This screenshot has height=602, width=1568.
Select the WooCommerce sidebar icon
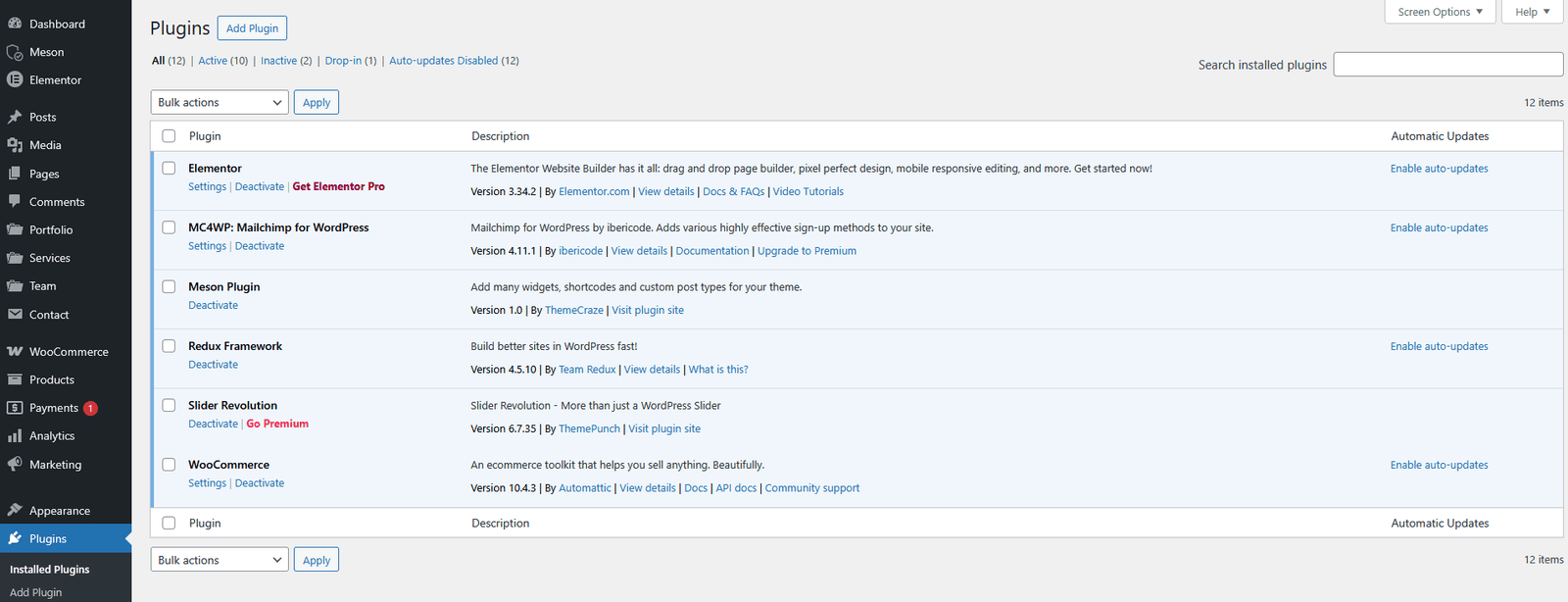(15, 352)
